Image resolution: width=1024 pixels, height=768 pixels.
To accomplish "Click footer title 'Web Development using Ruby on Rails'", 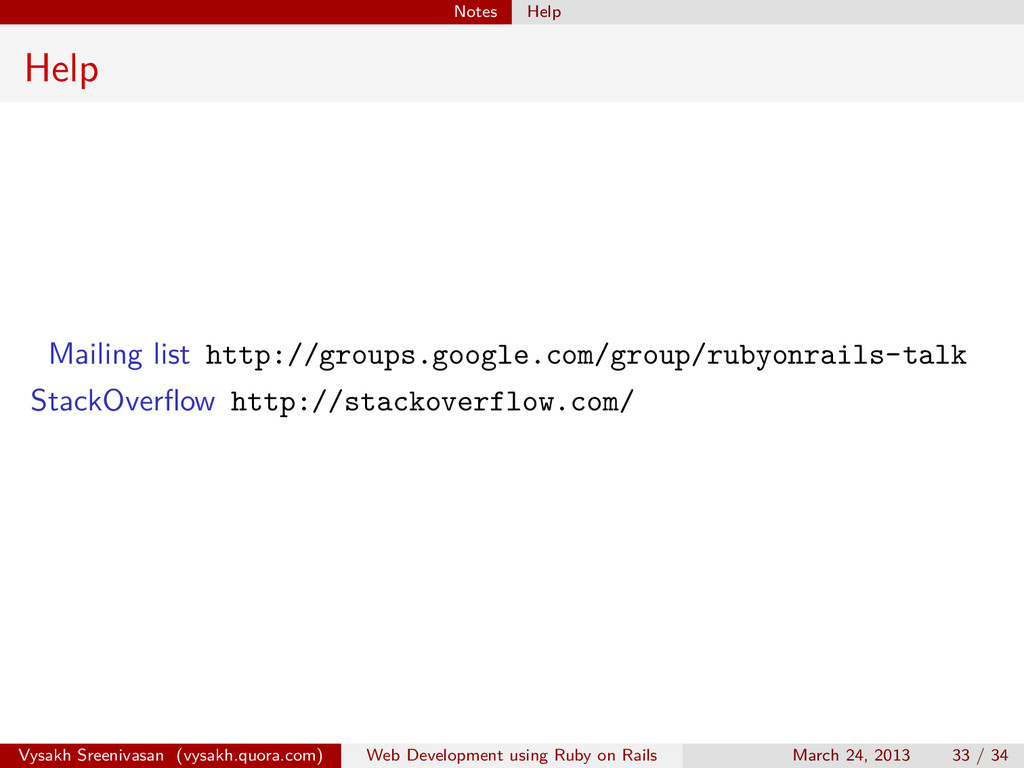I will [x=511, y=756].
